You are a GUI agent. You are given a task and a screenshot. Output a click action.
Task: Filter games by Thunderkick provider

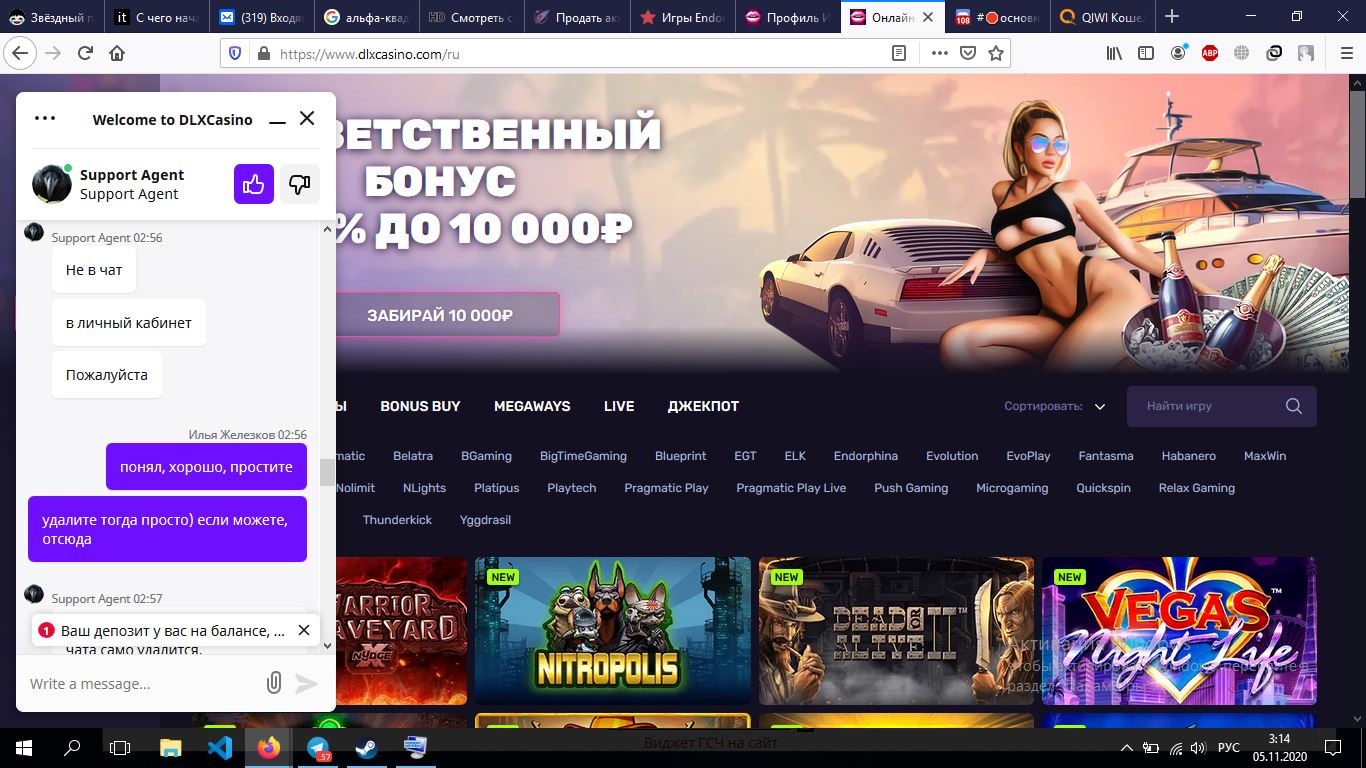[x=397, y=520]
